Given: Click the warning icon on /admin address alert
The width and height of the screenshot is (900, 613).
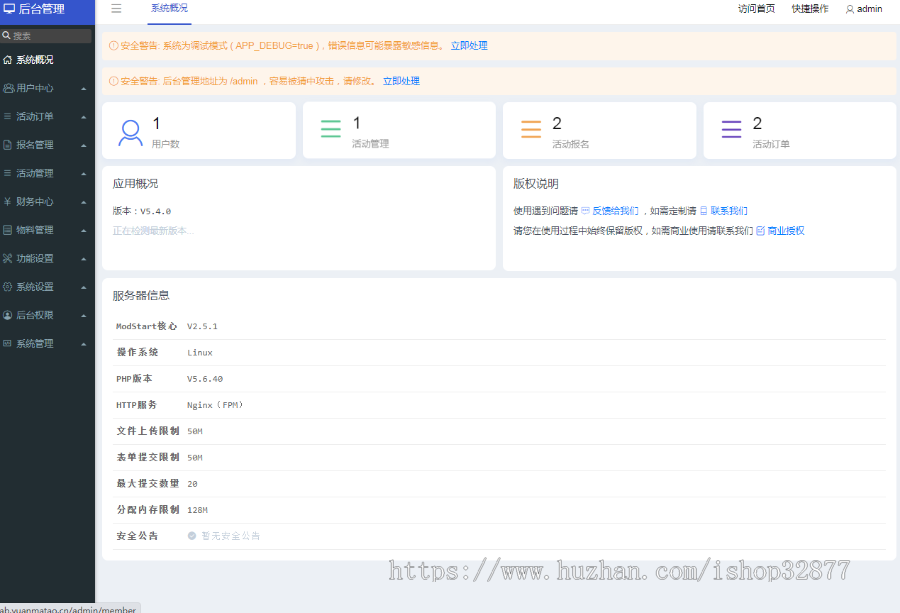Looking at the screenshot, I should [114, 81].
